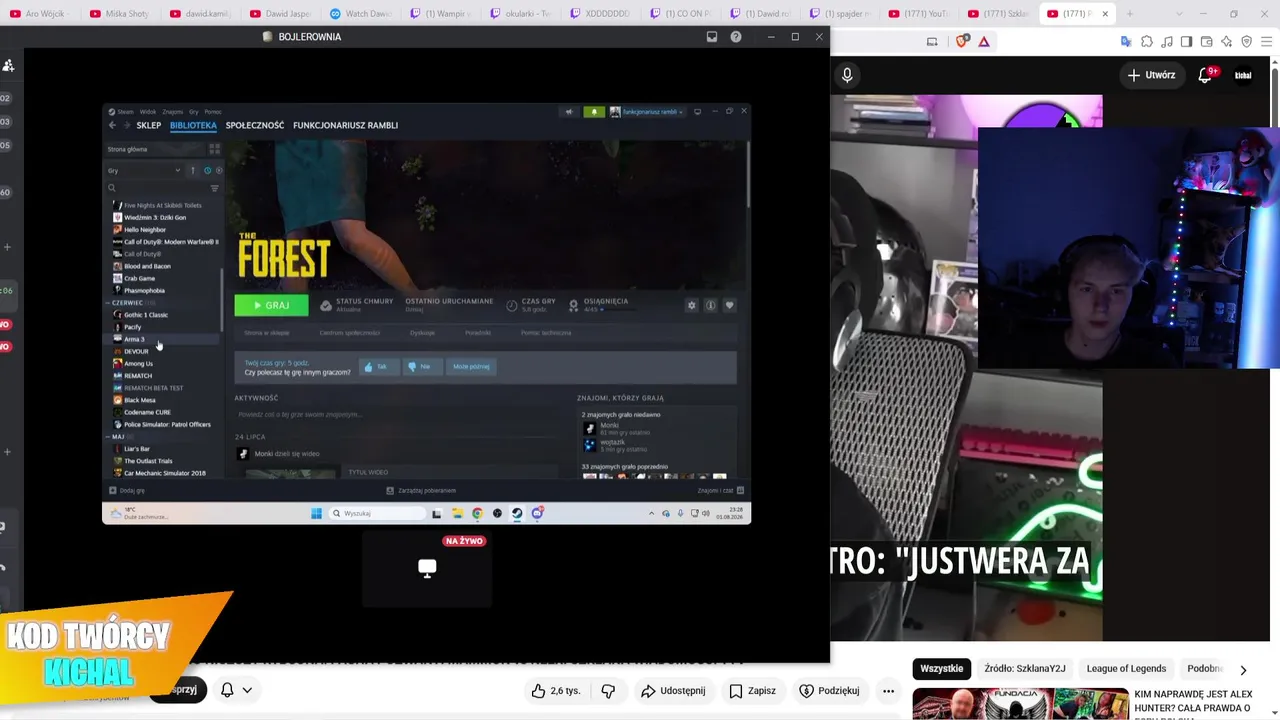
Task: Click the YouTube Utwórz button
Action: (x=1151, y=75)
